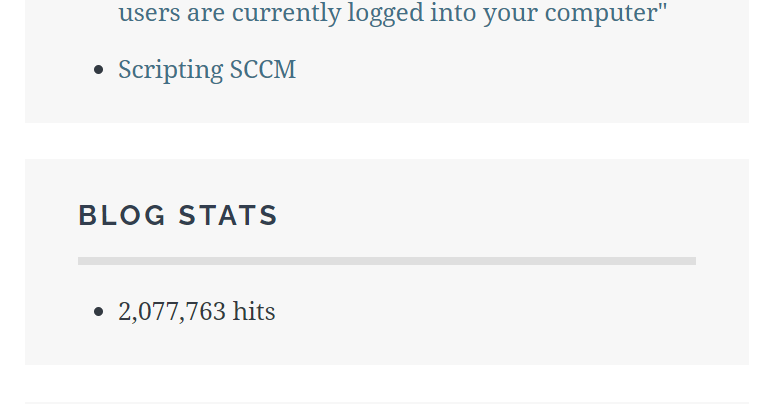Click empty space right of the hits count
The image size is (776, 404).
480,312
